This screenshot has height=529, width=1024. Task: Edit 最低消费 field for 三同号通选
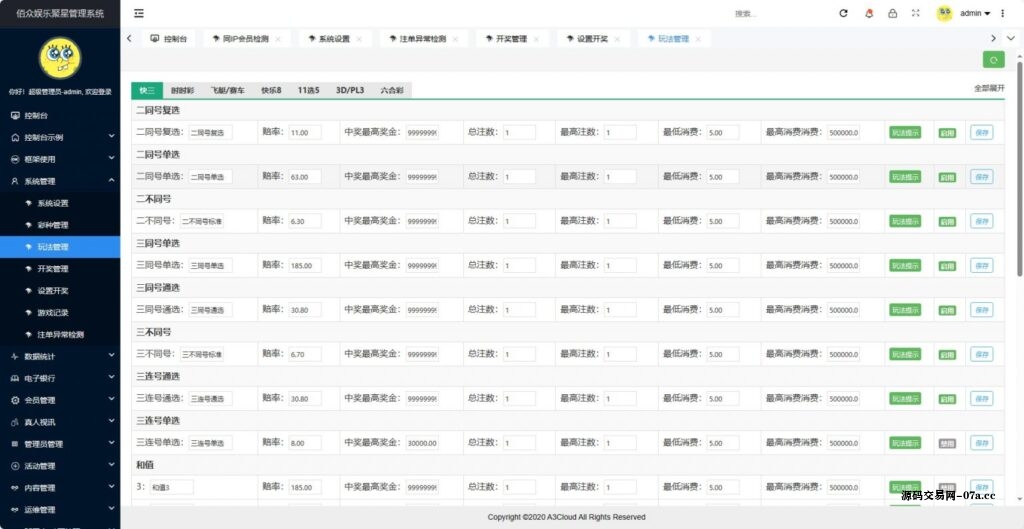[723, 310]
